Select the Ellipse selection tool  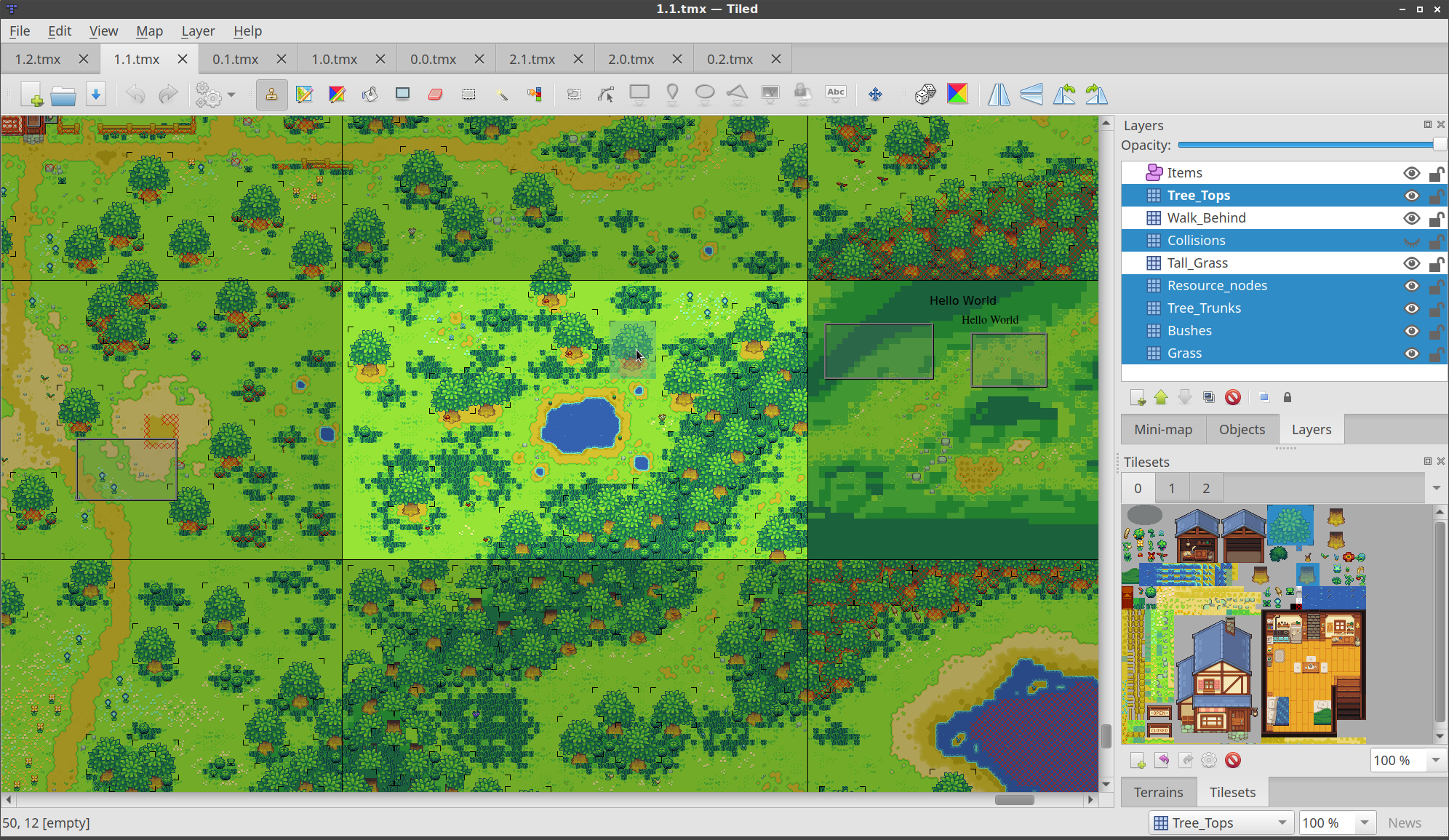pyautogui.click(x=704, y=93)
